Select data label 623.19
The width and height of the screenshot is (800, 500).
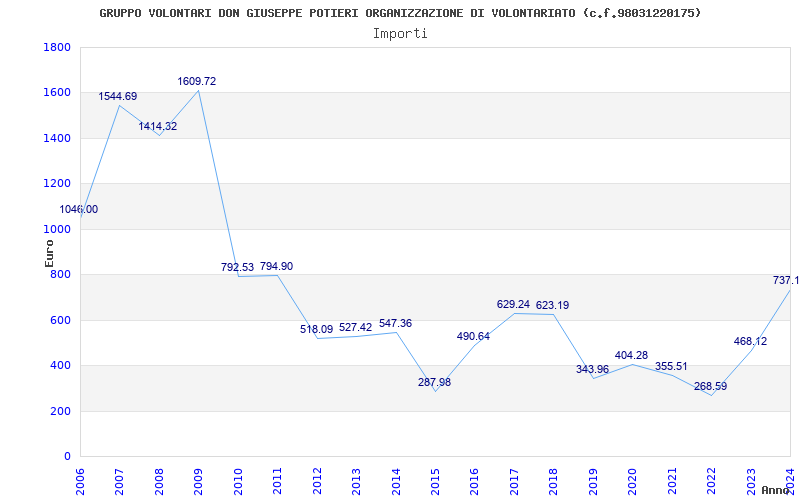[x=553, y=306]
